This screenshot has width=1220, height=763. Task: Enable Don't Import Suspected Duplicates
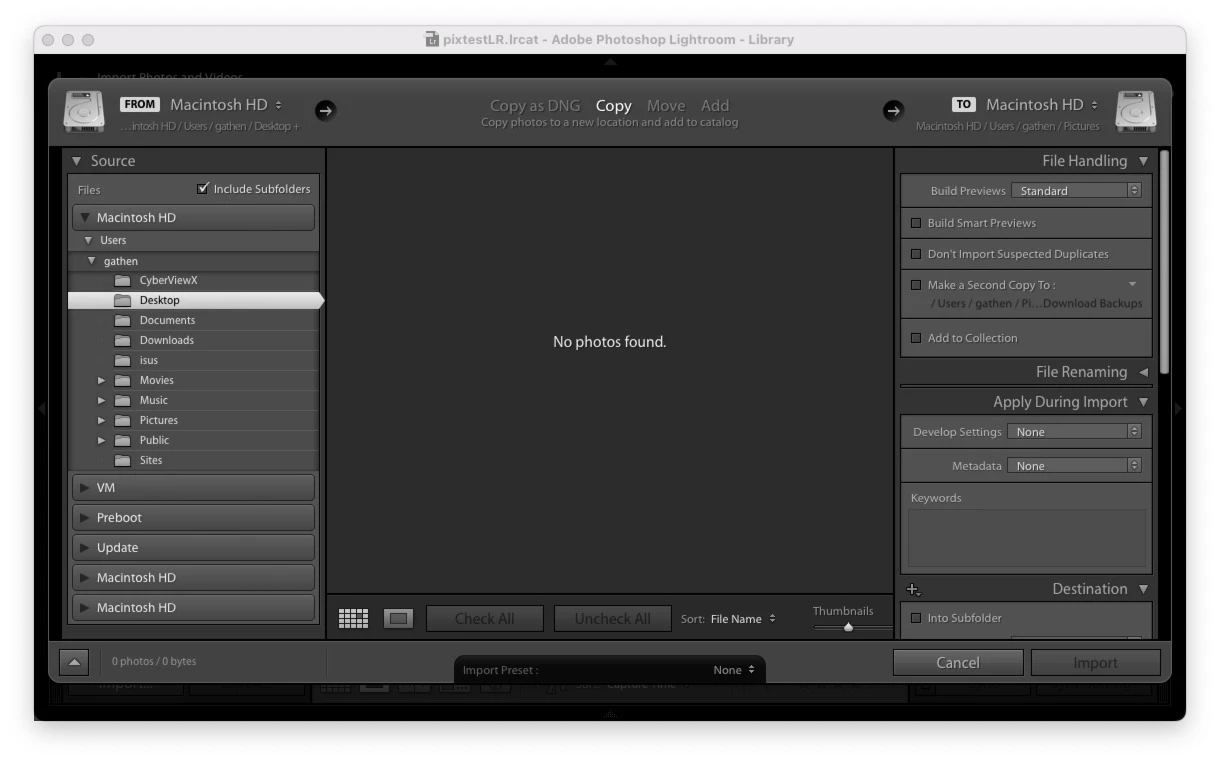point(915,254)
